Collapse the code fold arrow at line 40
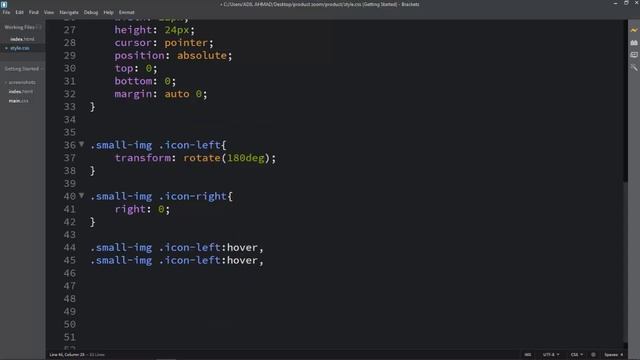This screenshot has width=640, height=360. click(x=81, y=196)
